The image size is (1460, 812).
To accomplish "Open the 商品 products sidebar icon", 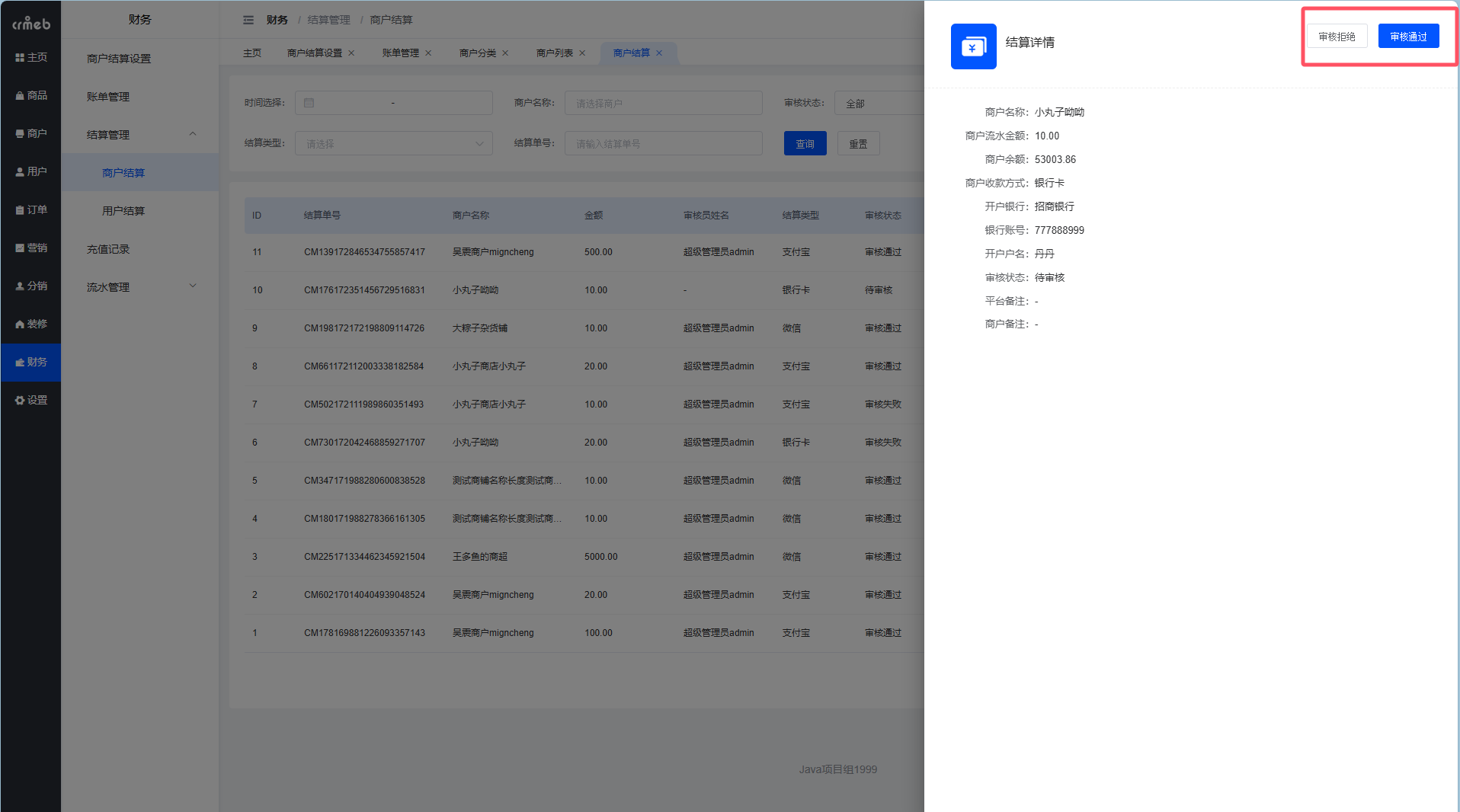I will coord(20,96).
